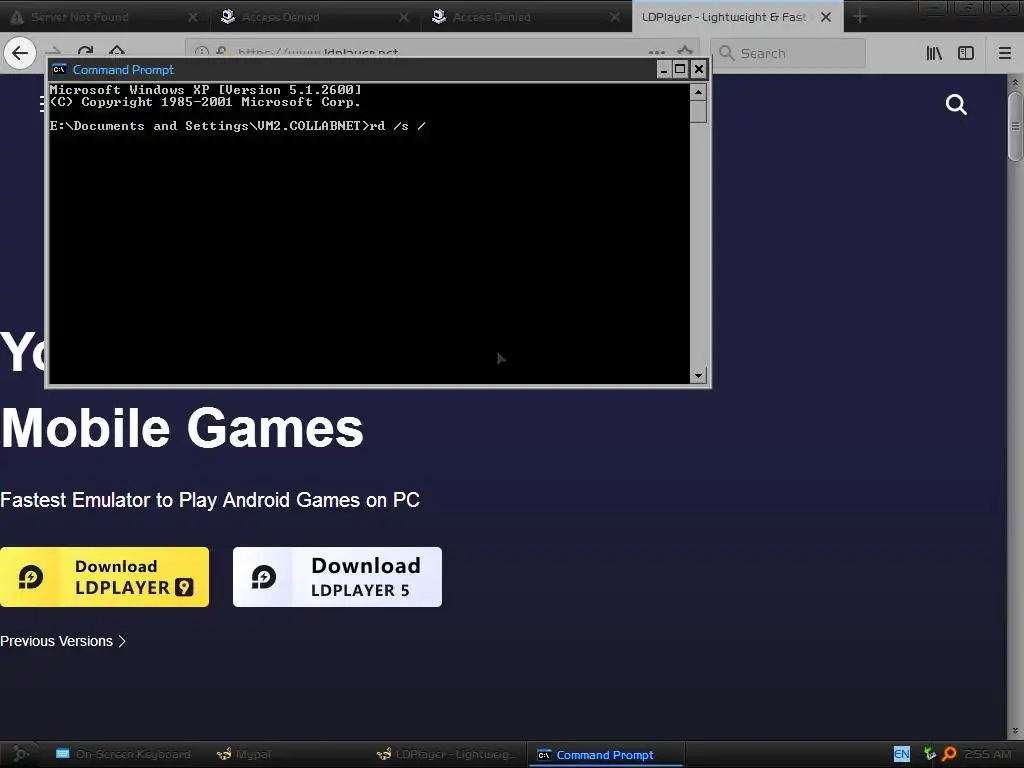Click the 'Mobile Games' heading text
The width and height of the screenshot is (1024, 768).
tap(182, 428)
